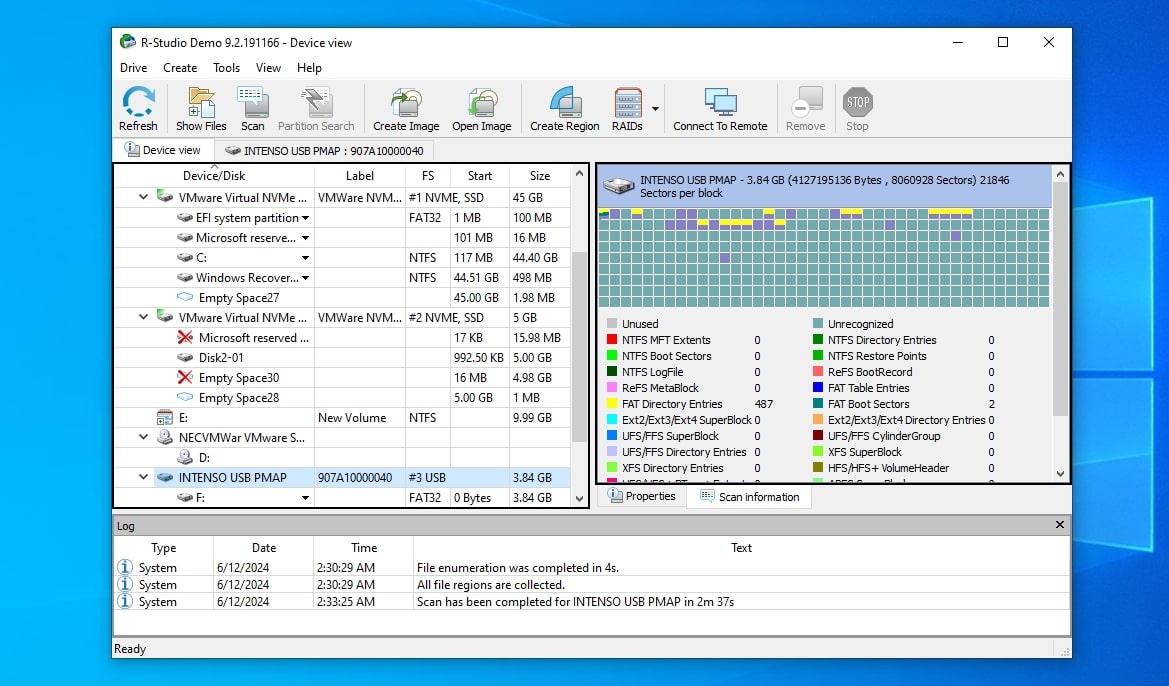
Task: Click the Empty Space30 red X icon
Action: [185, 377]
